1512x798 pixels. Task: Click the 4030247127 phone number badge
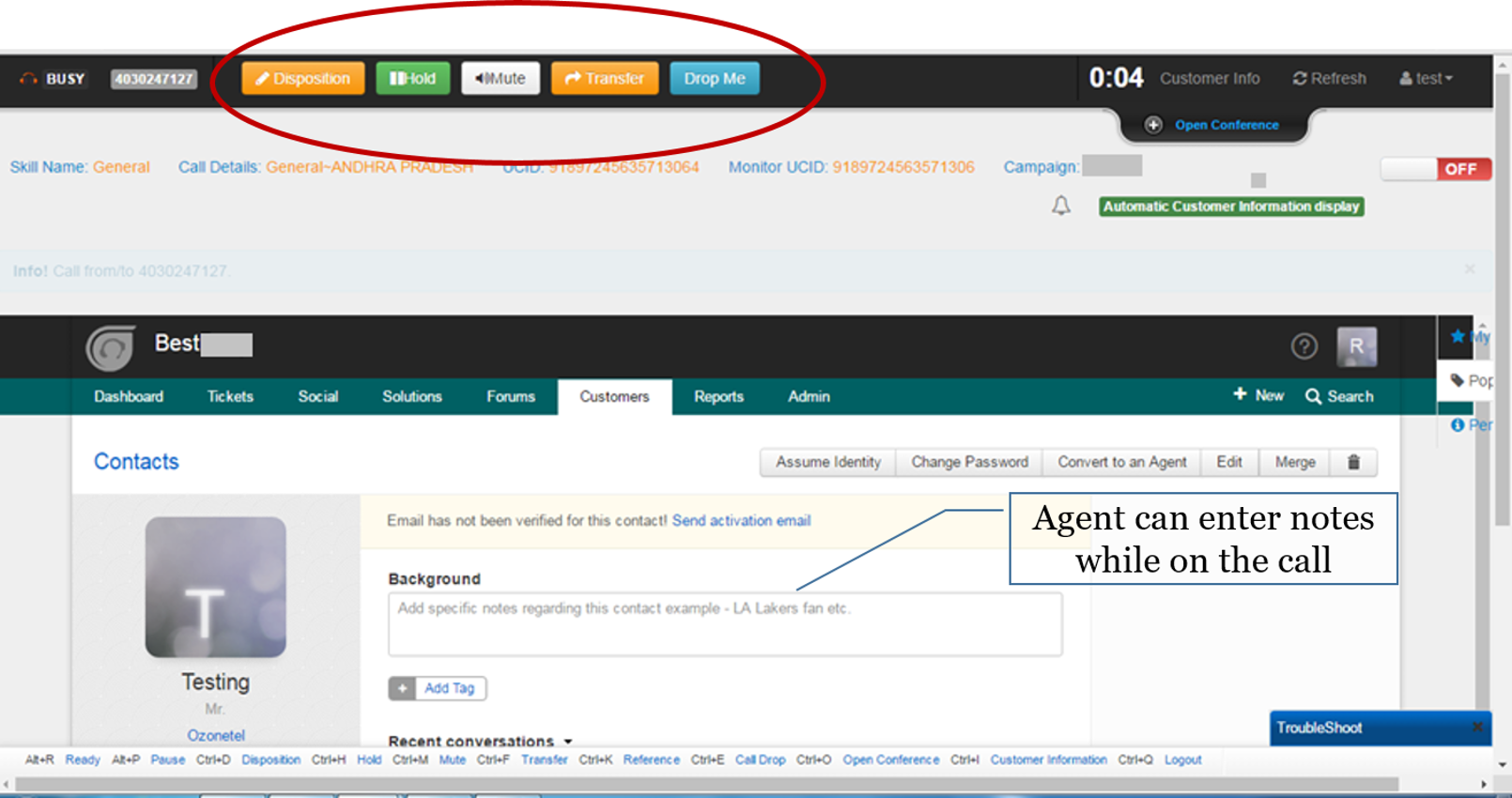[154, 79]
